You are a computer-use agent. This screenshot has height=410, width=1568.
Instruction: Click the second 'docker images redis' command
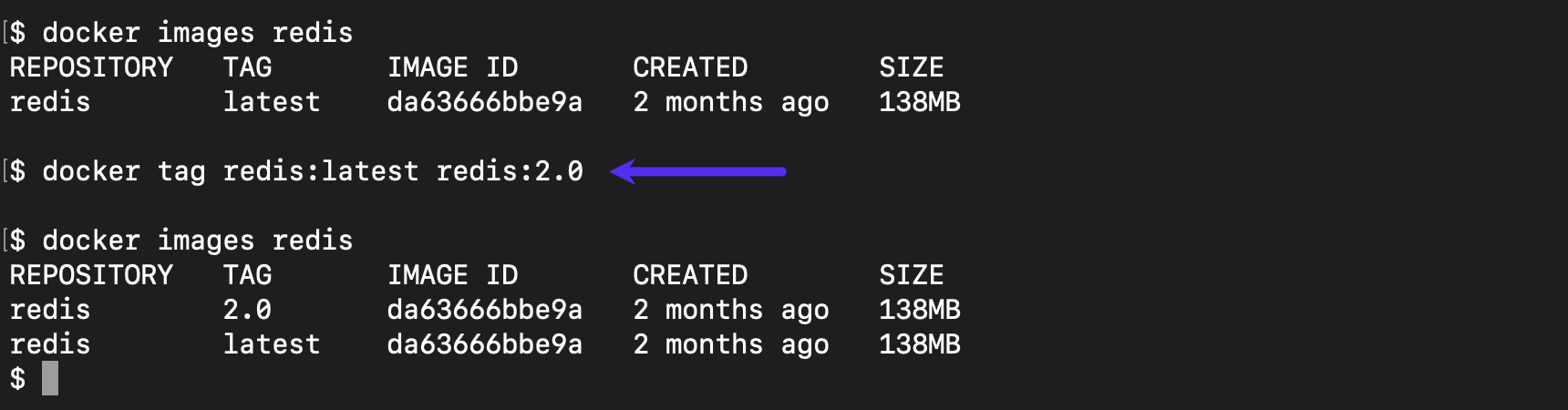click(x=198, y=241)
